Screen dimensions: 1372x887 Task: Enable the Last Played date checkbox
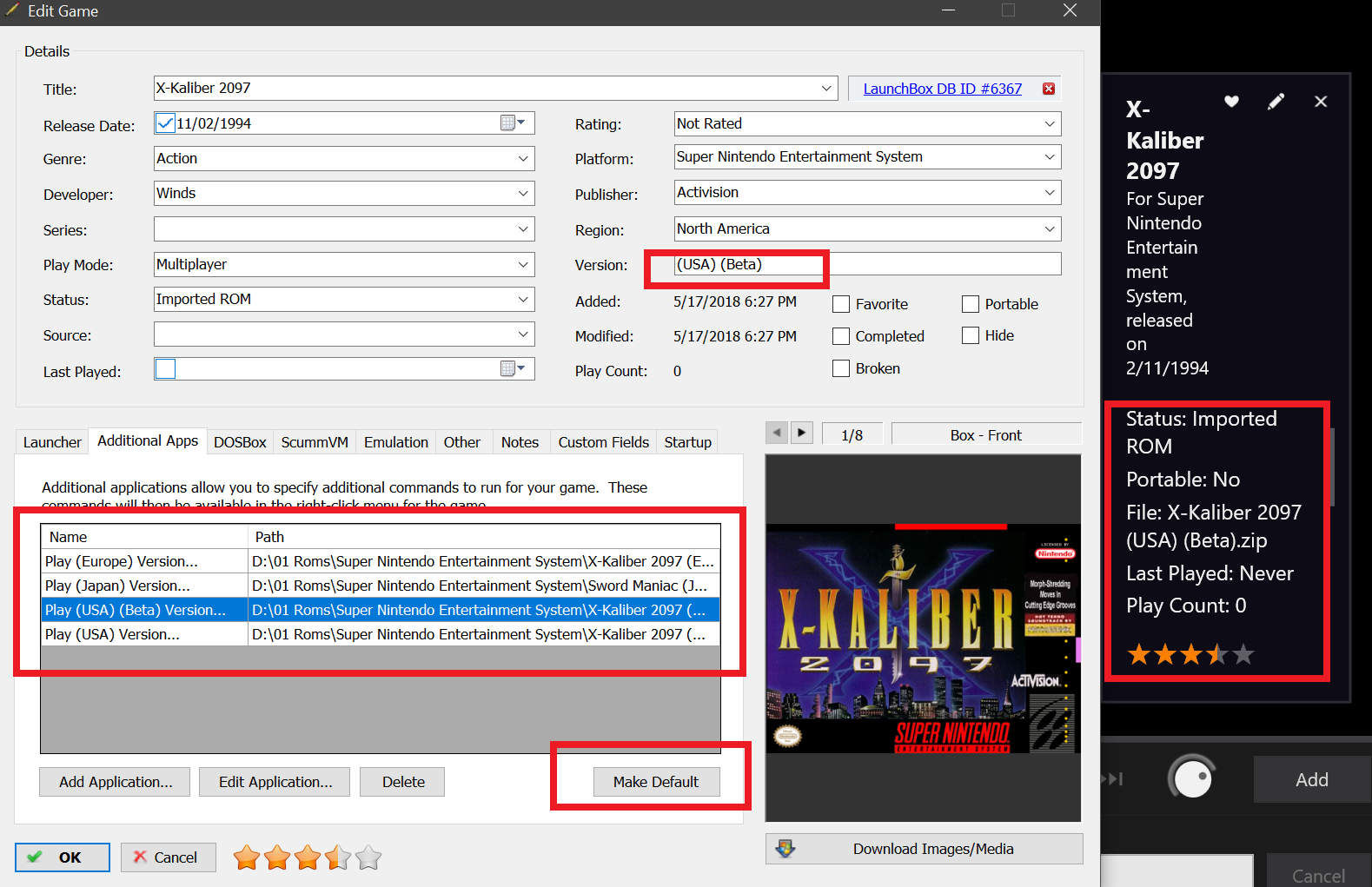165,369
